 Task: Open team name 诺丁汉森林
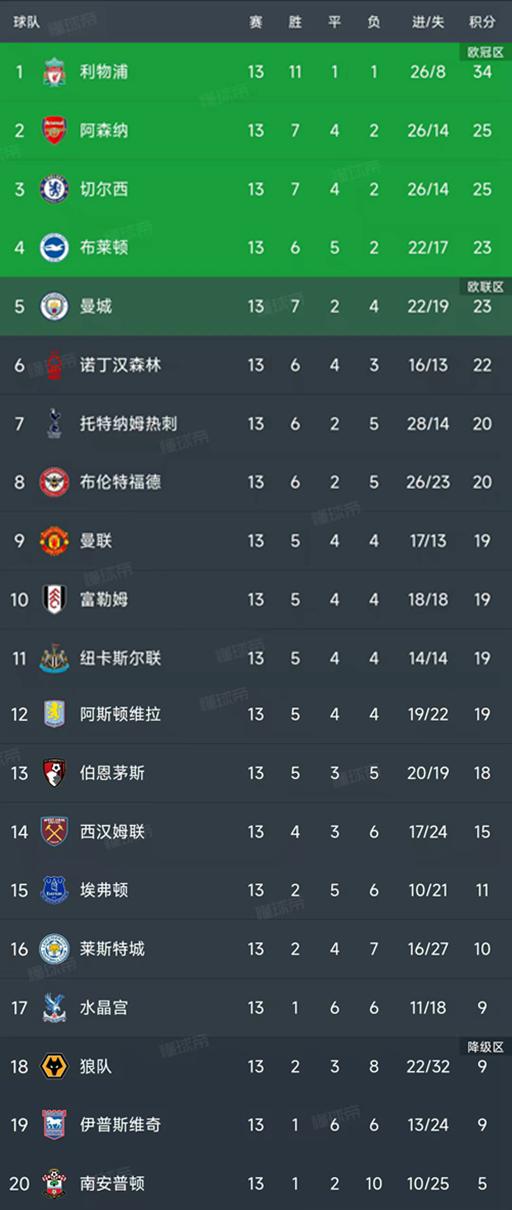coord(120,365)
